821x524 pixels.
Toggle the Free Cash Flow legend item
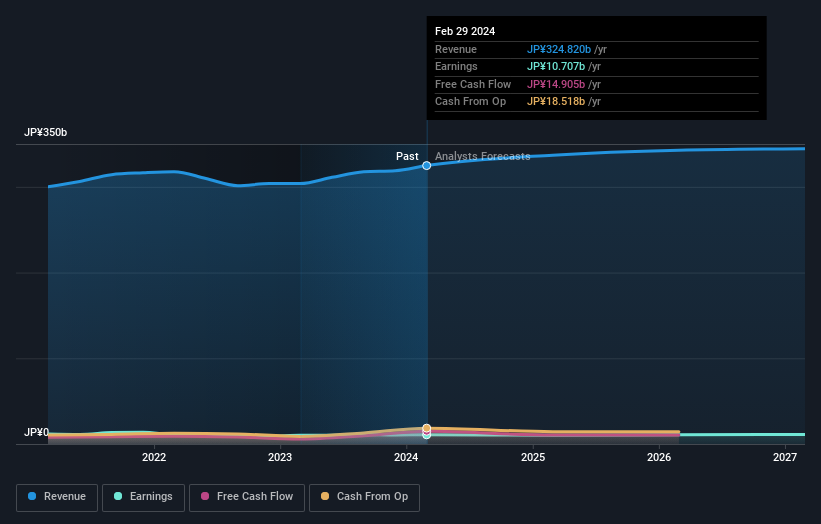pos(247,497)
